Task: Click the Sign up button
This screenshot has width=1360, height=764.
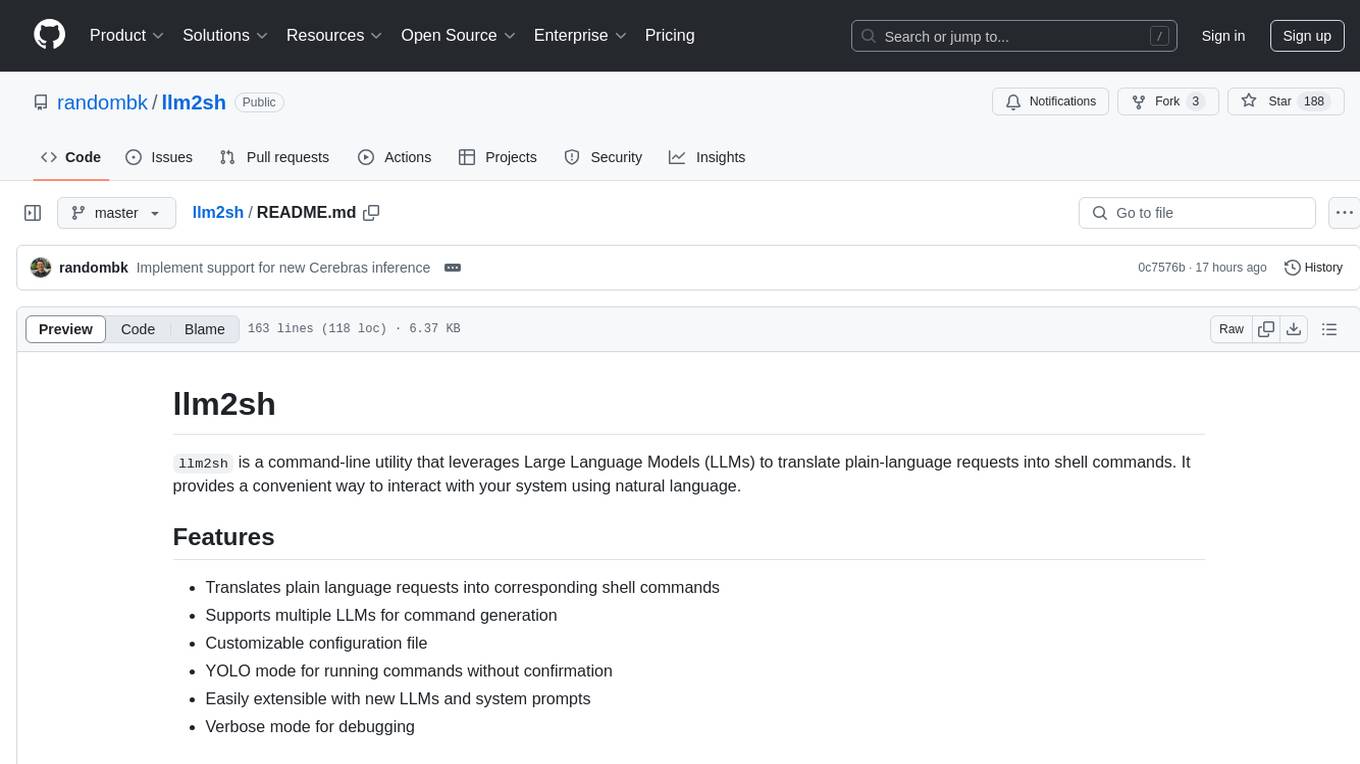Action: (1307, 36)
